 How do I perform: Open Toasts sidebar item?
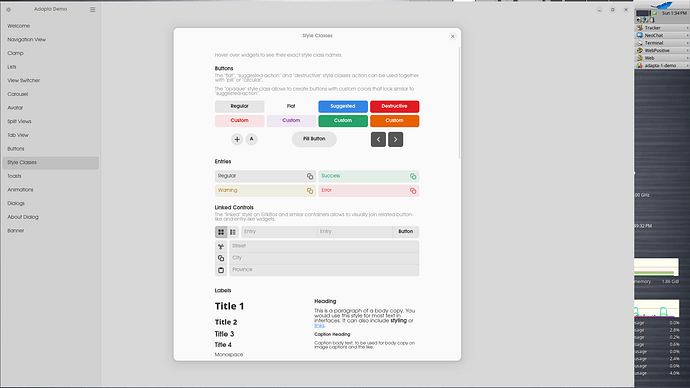coord(51,176)
